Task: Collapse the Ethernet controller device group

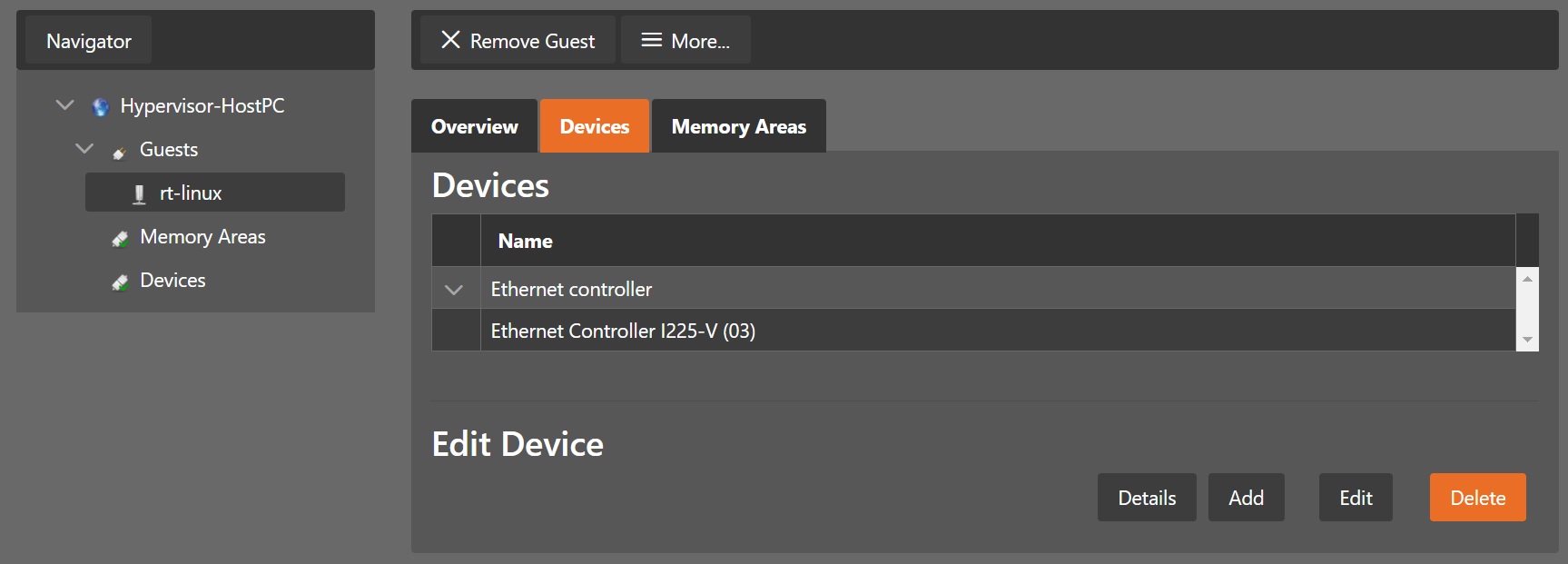Action: pos(454,289)
